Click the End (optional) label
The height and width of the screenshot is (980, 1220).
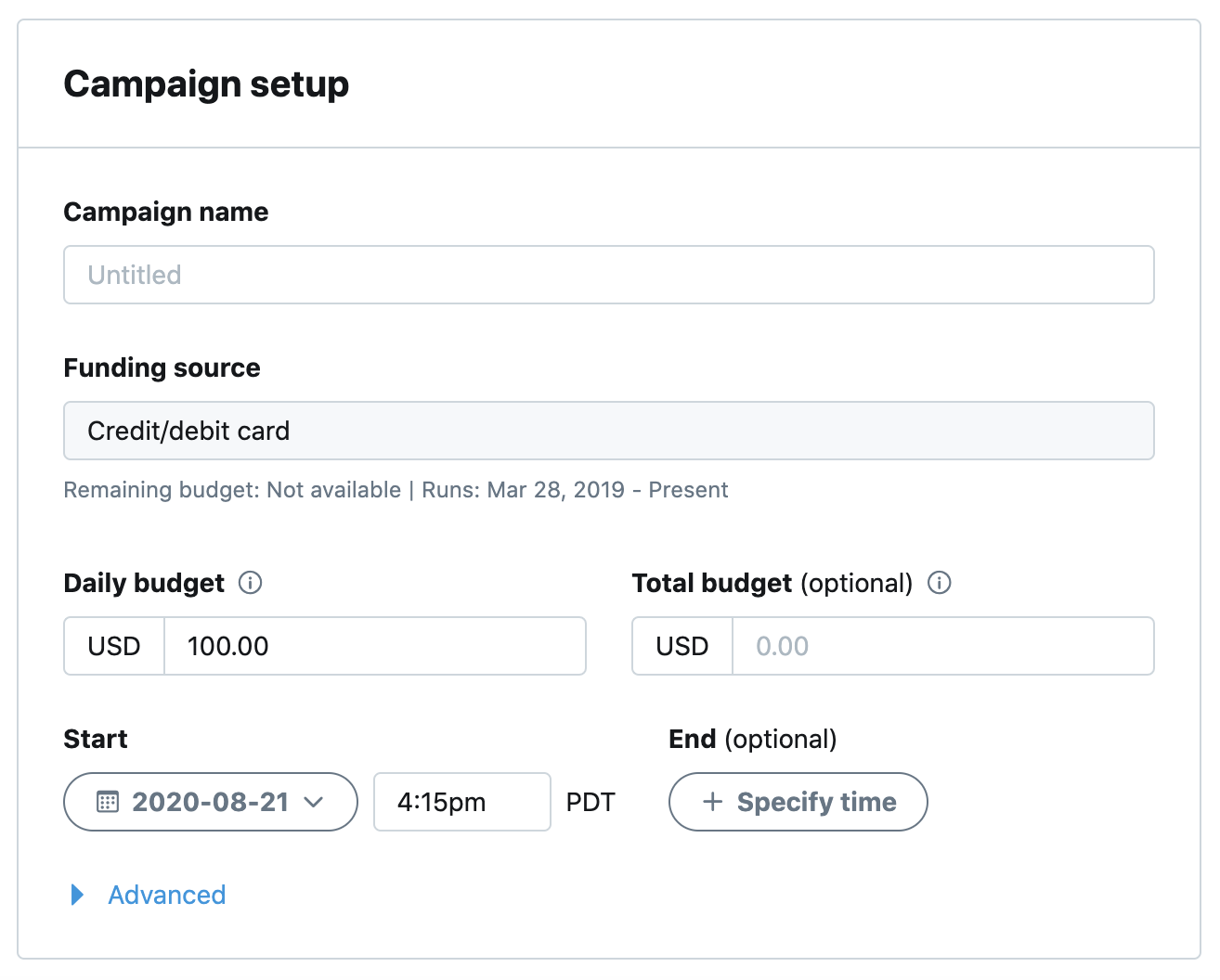tap(752, 739)
